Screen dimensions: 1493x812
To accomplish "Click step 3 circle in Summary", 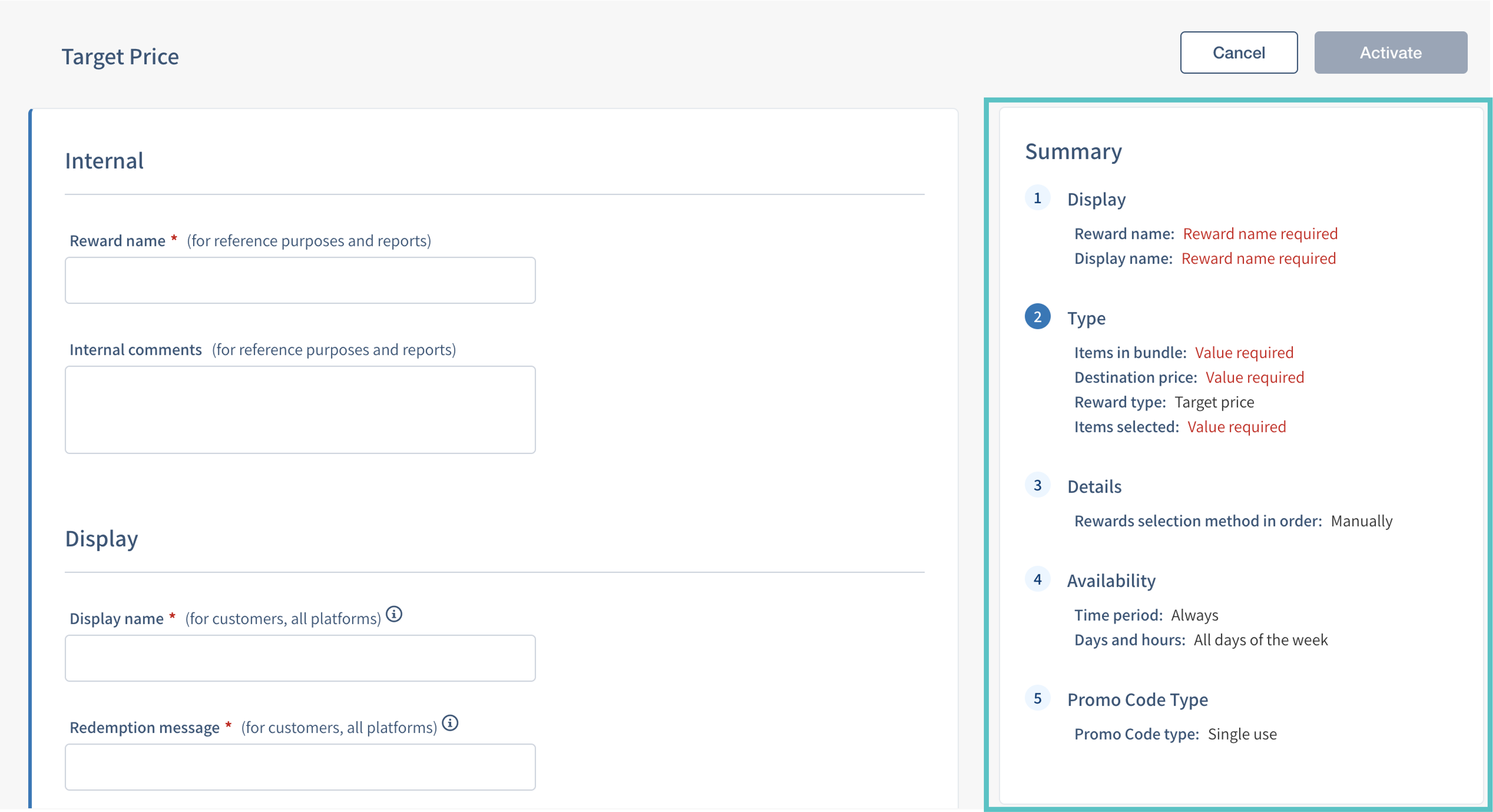I will tap(1037, 485).
